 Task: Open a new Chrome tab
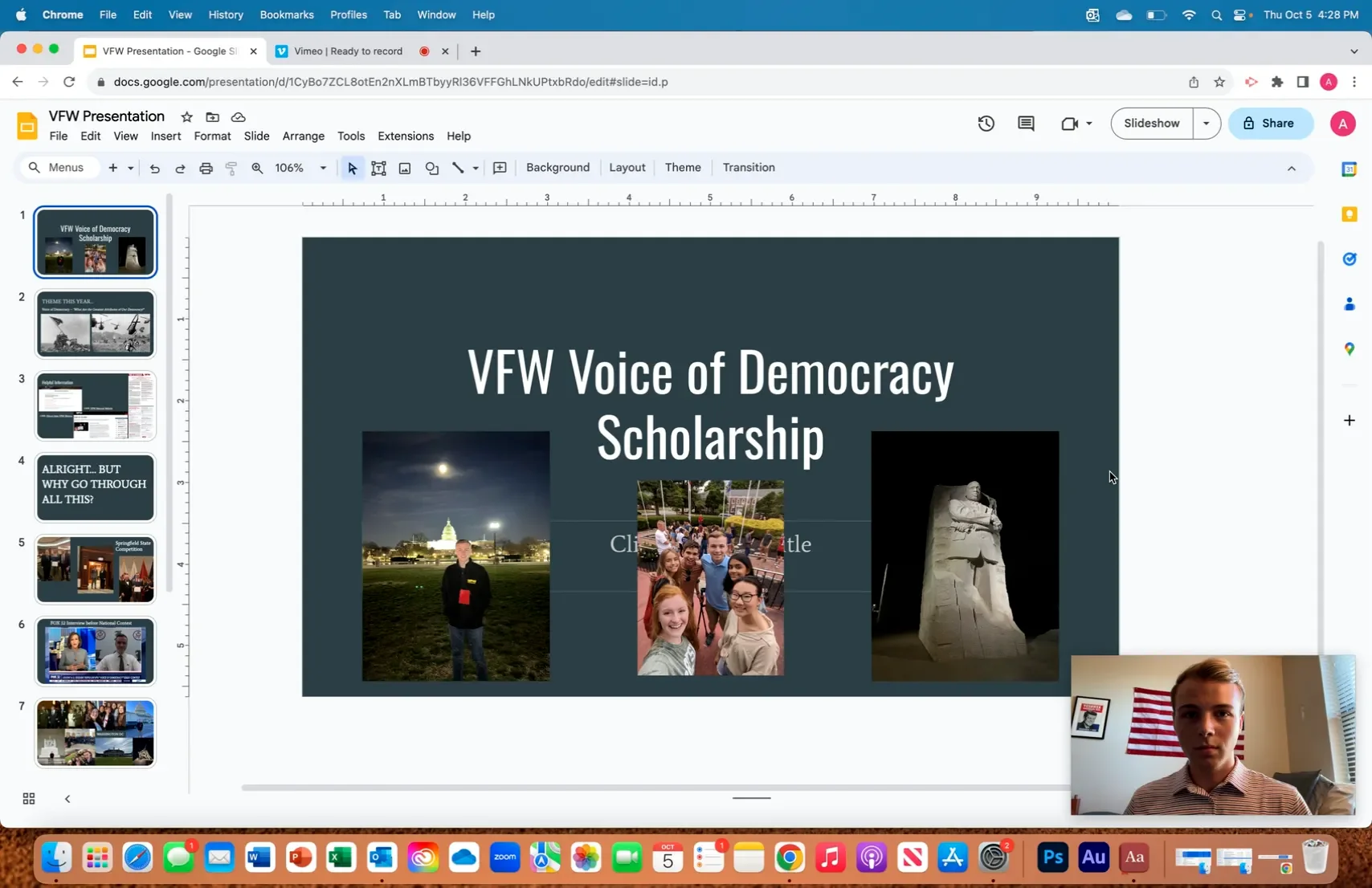coord(476,51)
